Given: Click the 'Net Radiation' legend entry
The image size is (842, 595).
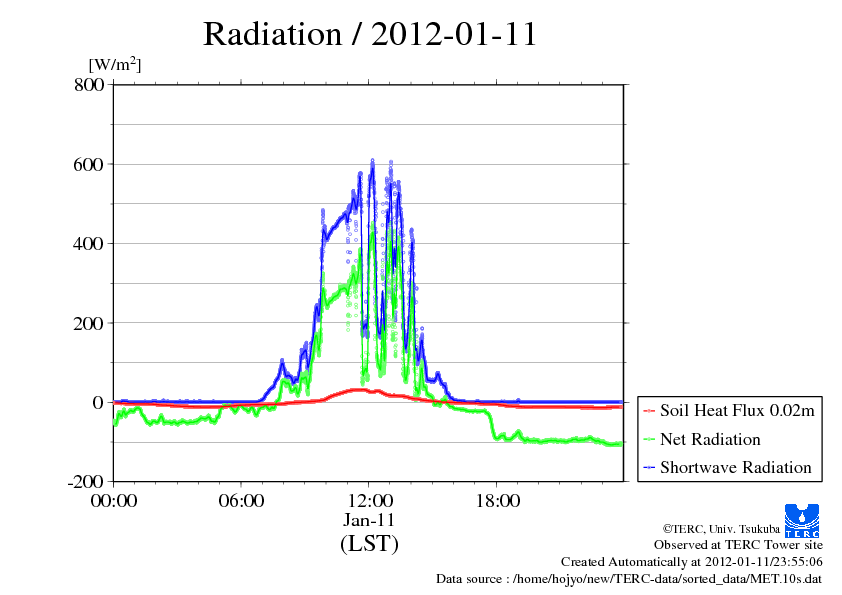Looking at the screenshot, I should coord(710,439).
